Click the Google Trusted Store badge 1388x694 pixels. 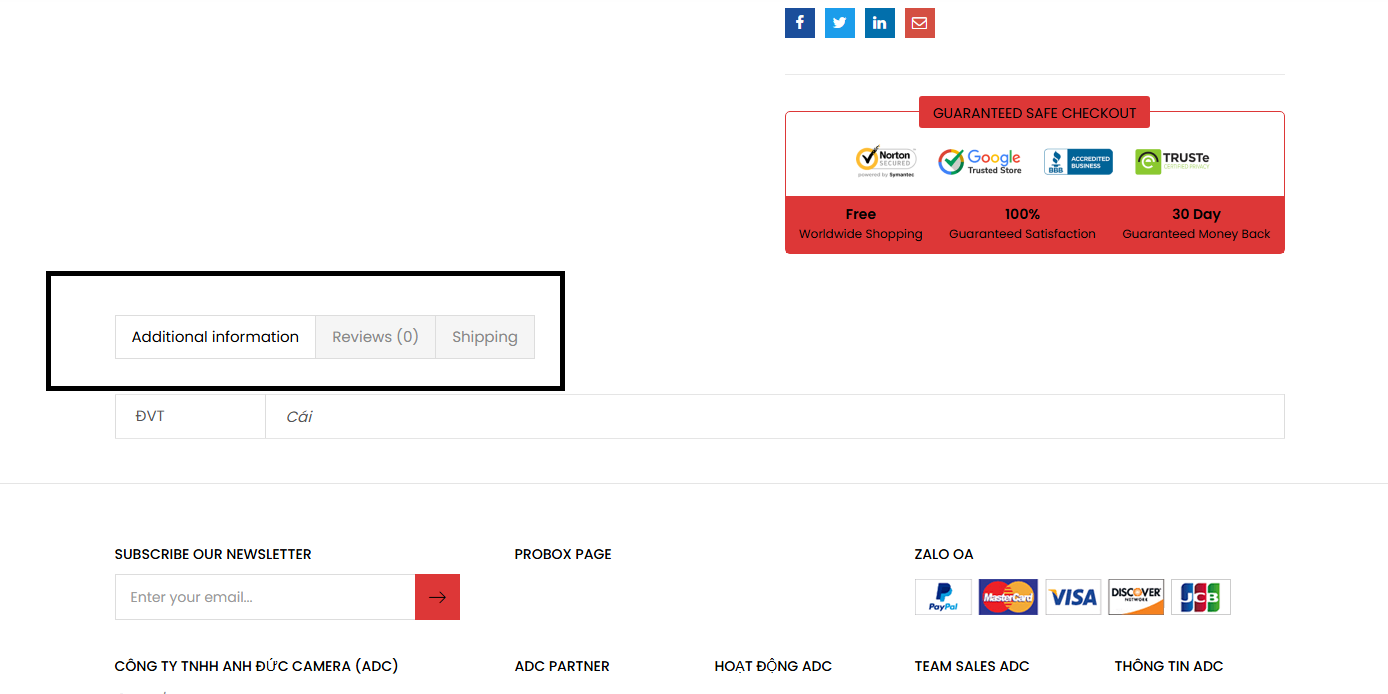click(x=980, y=161)
